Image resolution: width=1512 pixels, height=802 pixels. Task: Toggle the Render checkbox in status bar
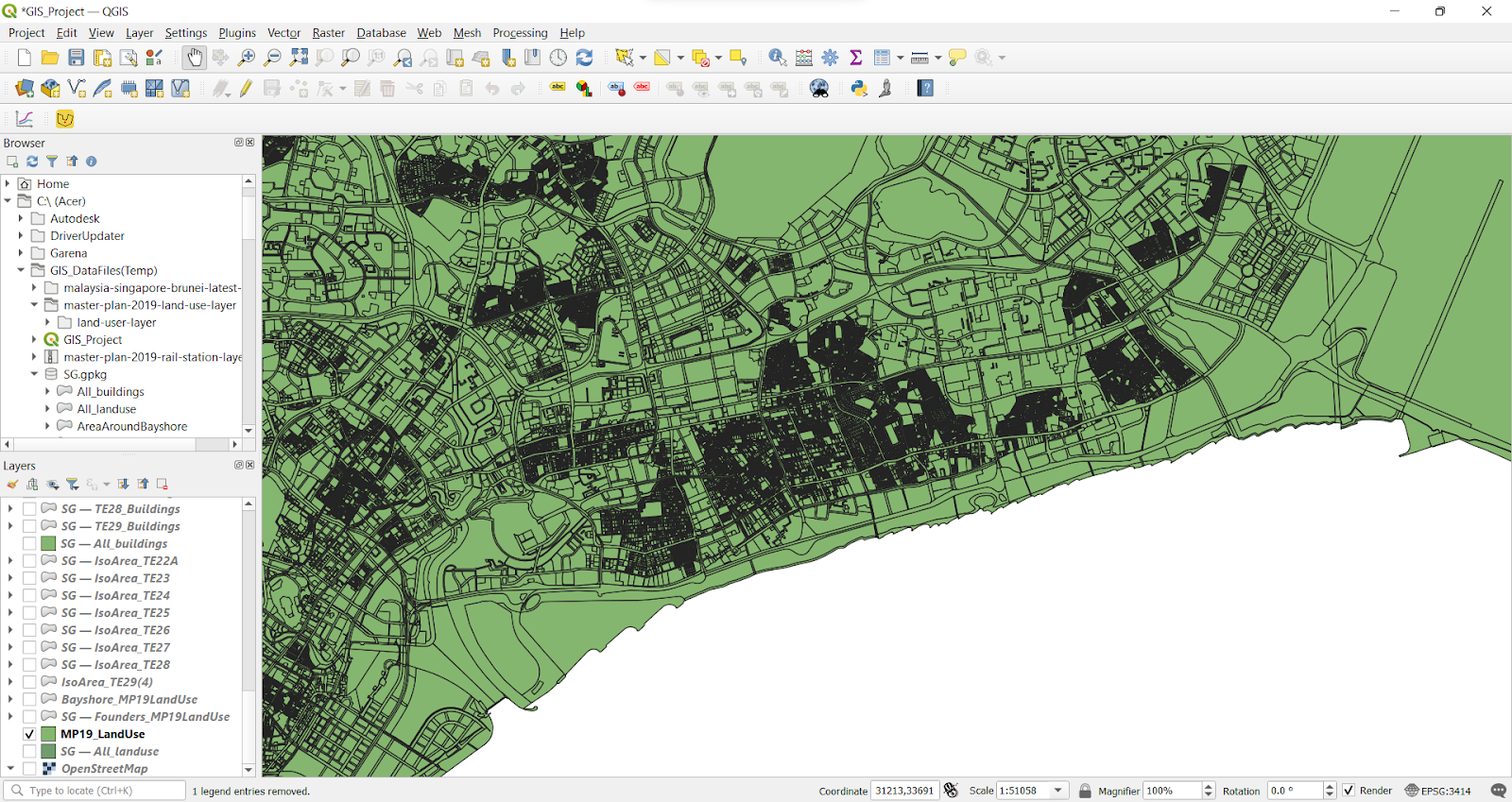click(1349, 791)
